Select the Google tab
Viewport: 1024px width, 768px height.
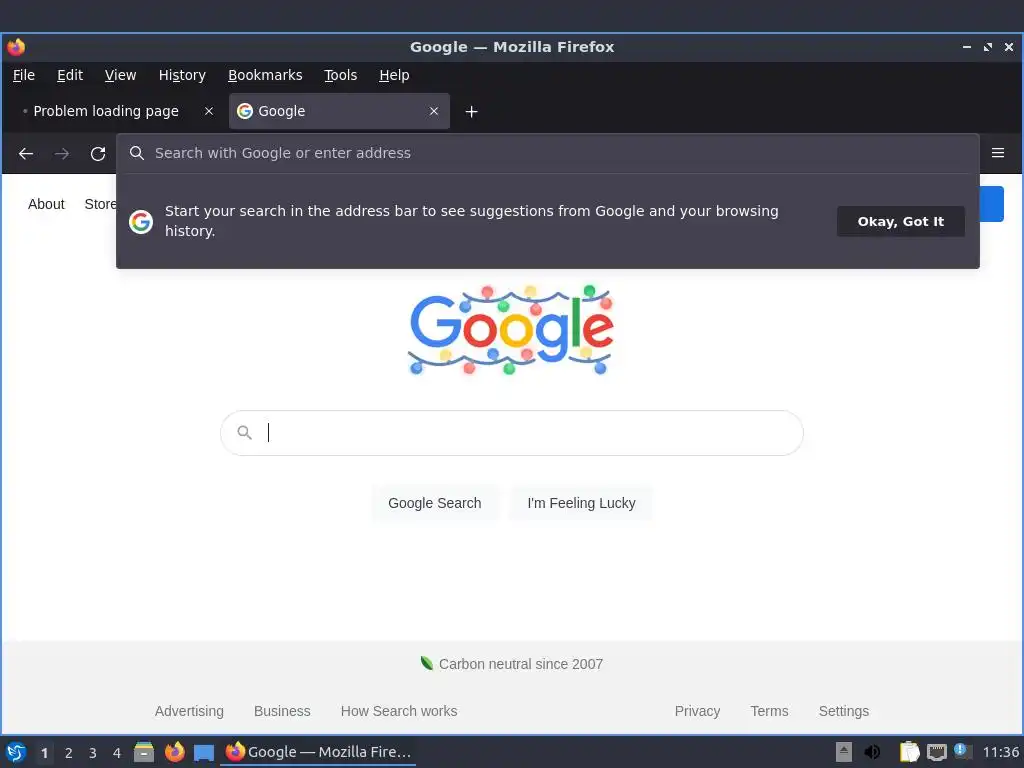339,111
